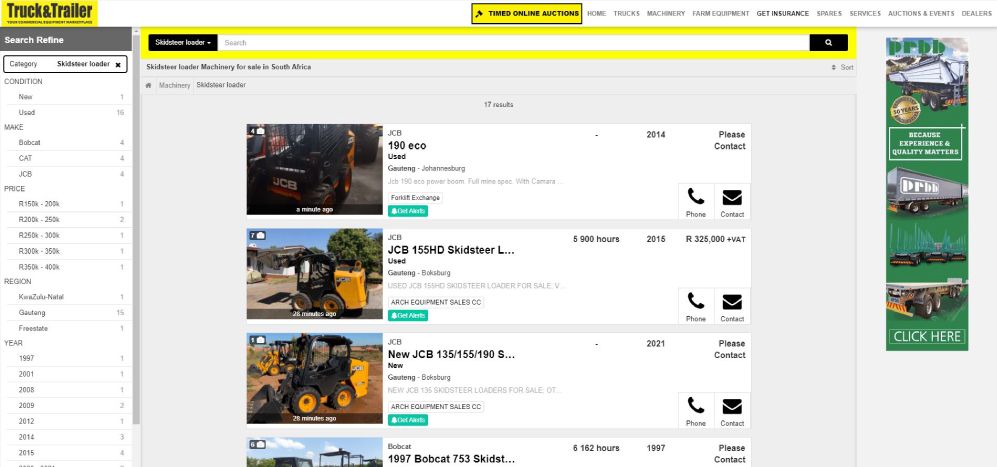Screen dimensions: 997x467
Task: Click the home icon in breadcrumb
Action: [x=148, y=85]
